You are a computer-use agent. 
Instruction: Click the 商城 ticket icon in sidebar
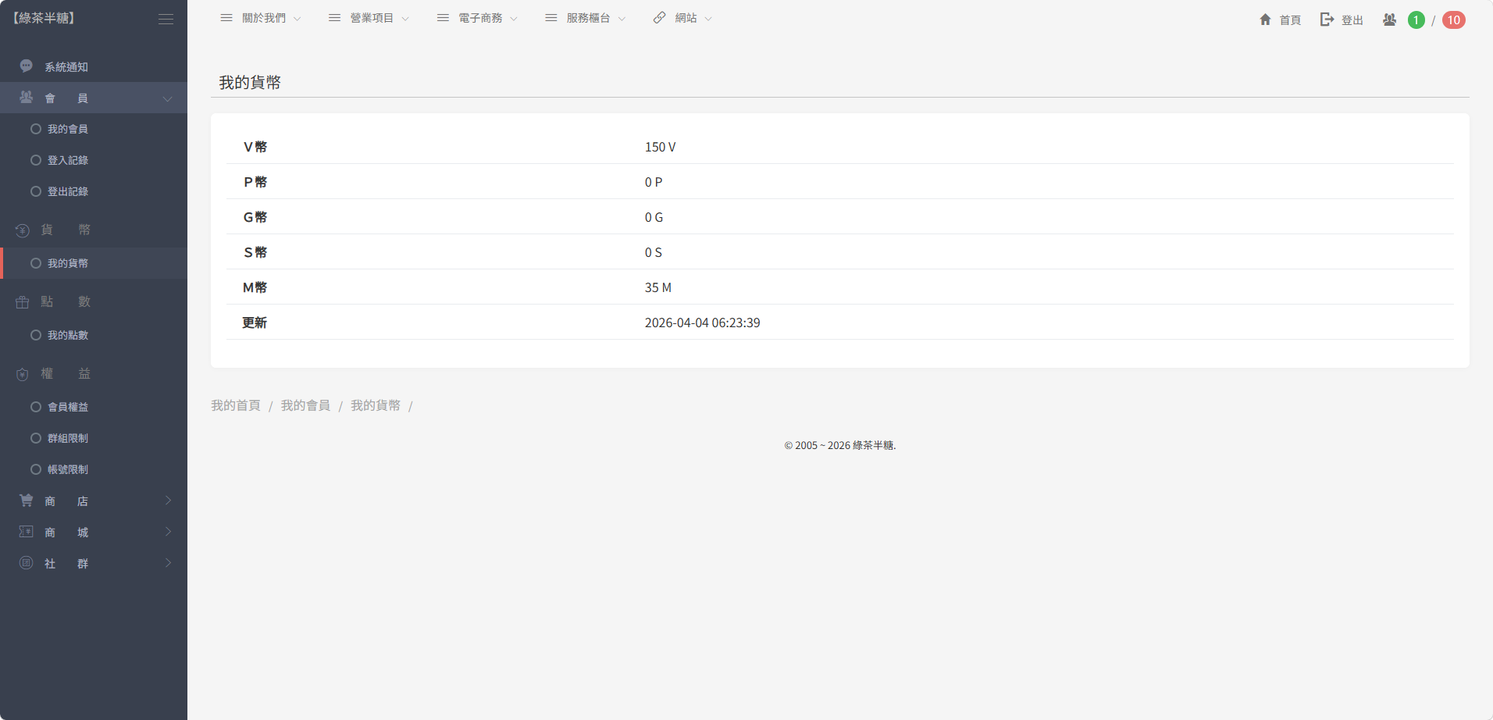tap(26, 532)
